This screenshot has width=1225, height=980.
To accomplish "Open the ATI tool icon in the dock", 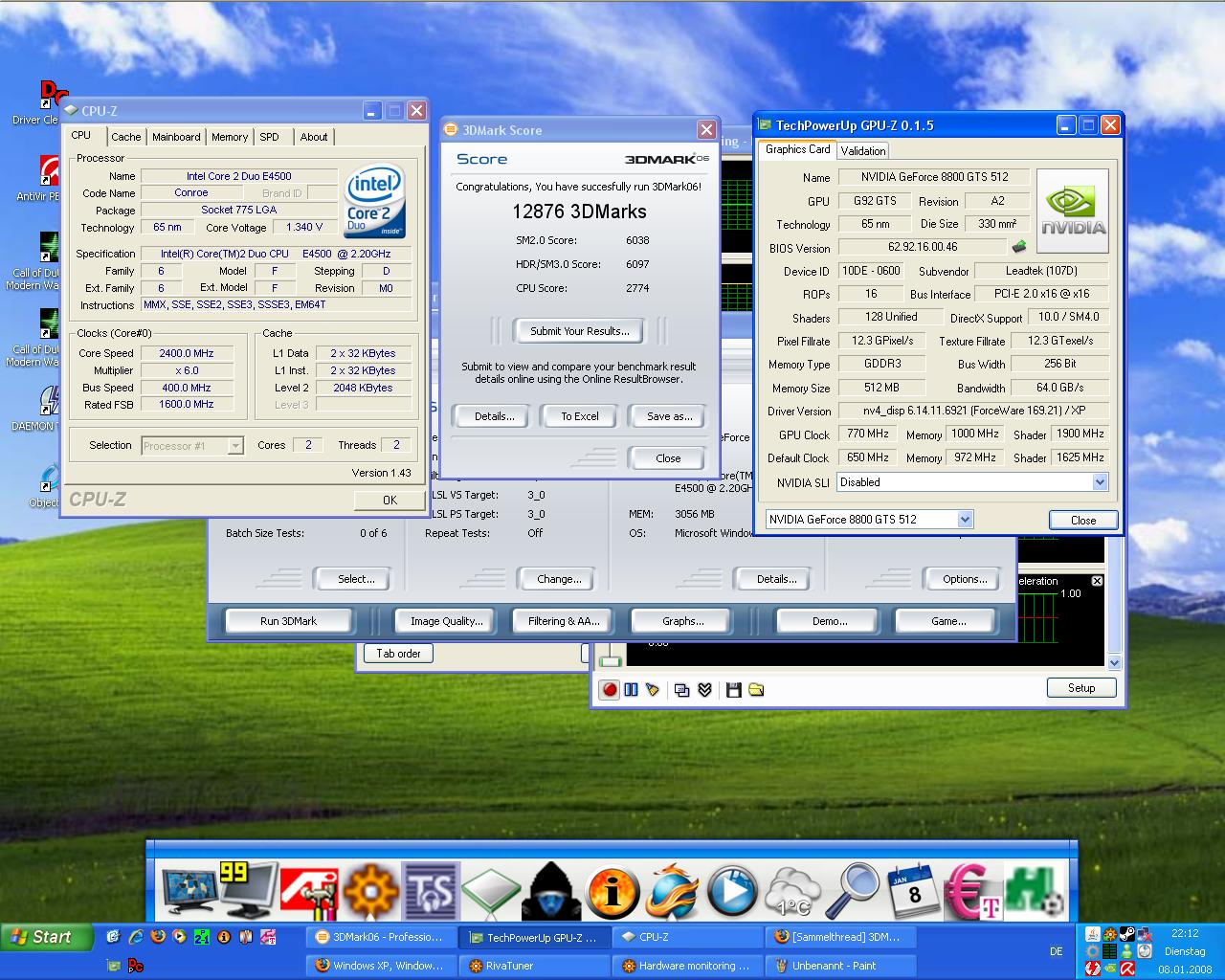I will tap(310, 892).
